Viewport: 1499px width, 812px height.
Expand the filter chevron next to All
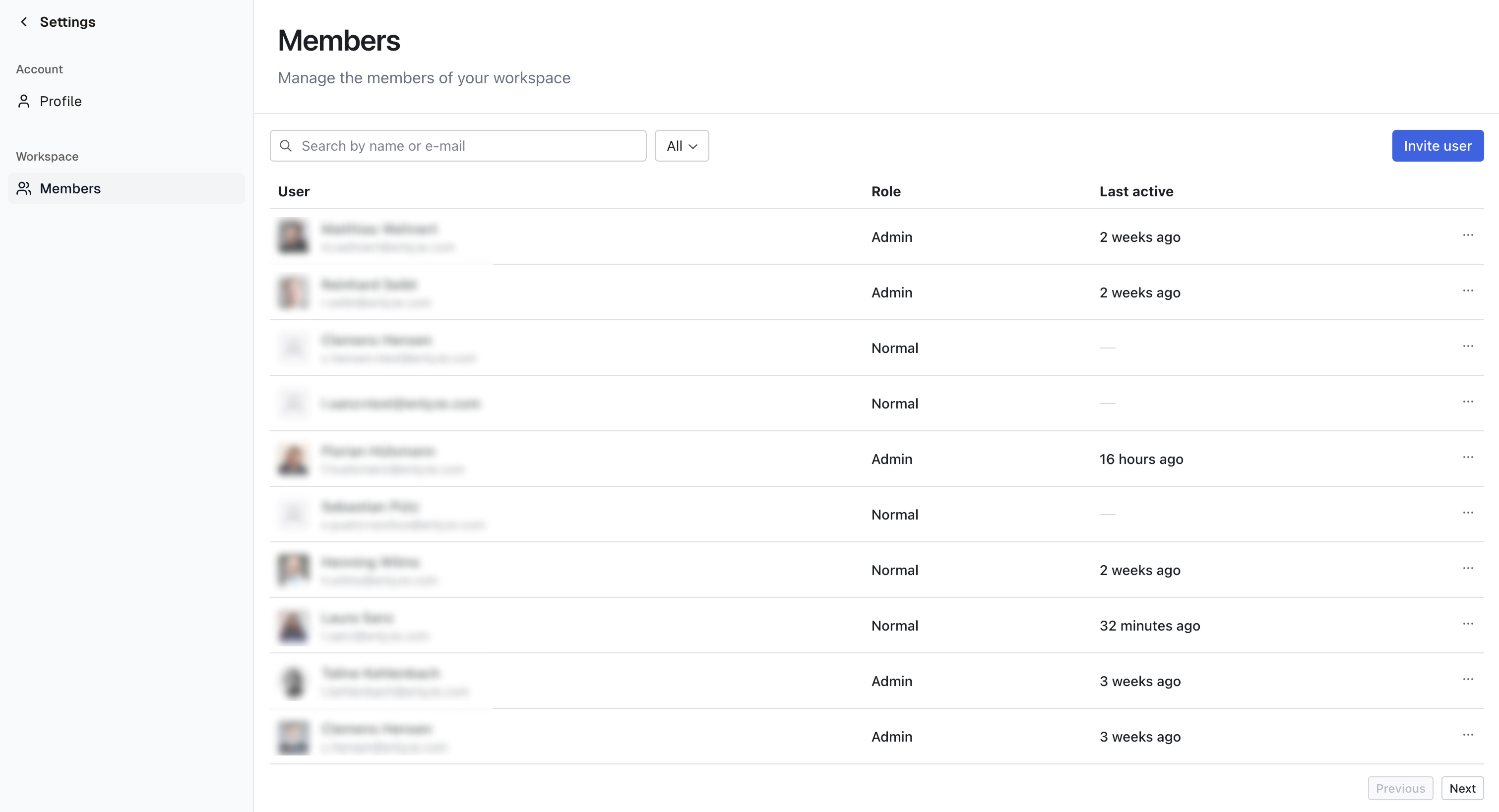point(692,146)
